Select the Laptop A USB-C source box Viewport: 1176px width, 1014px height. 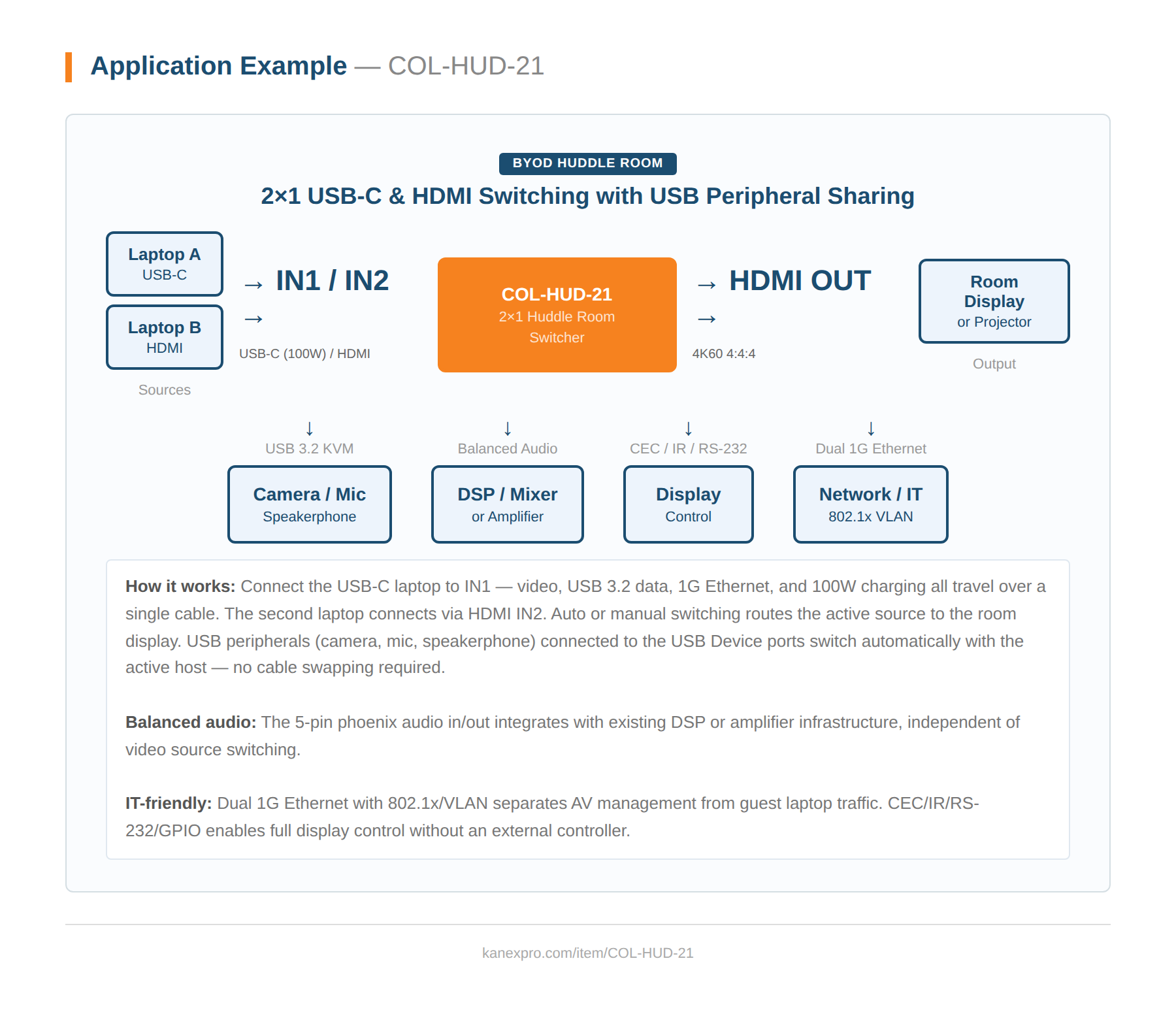pyautogui.click(x=165, y=264)
